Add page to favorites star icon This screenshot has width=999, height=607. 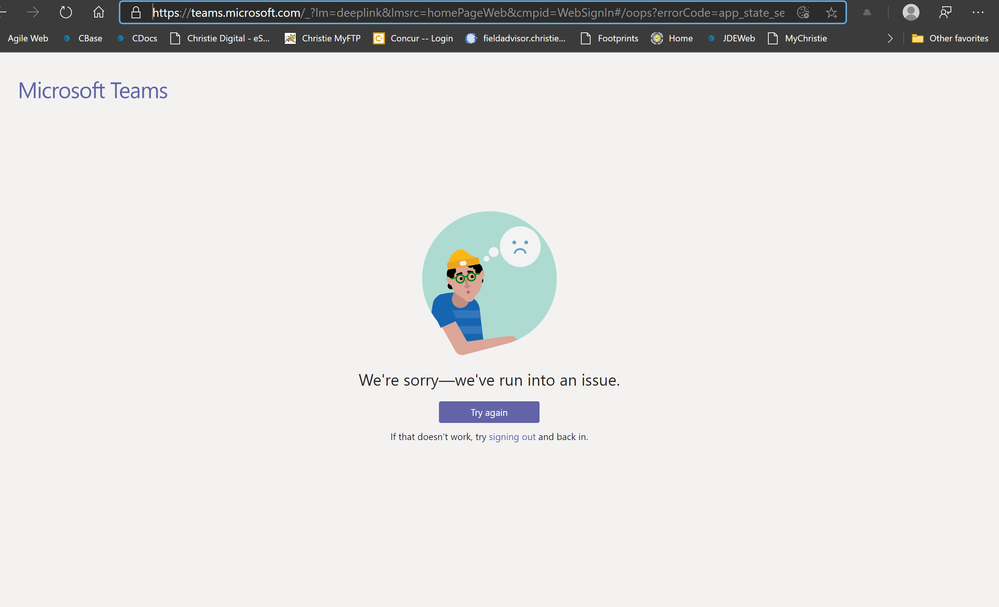coord(831,12)
